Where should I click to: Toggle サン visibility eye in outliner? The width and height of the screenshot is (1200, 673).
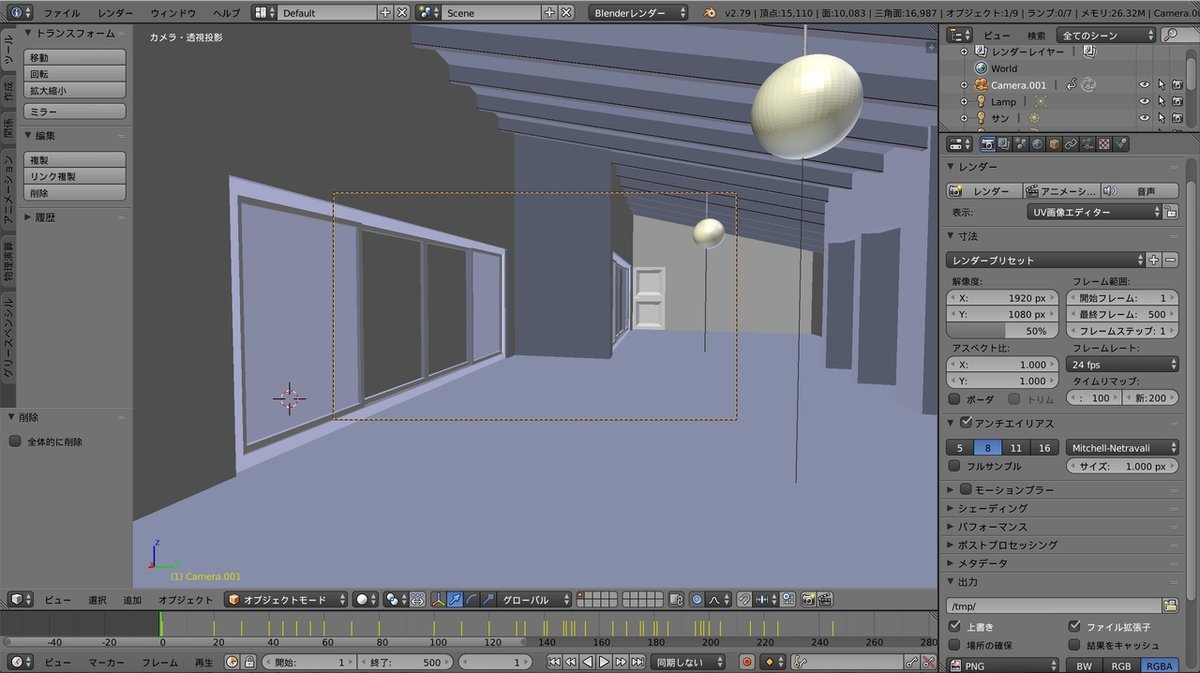(x=1144, y=117)
